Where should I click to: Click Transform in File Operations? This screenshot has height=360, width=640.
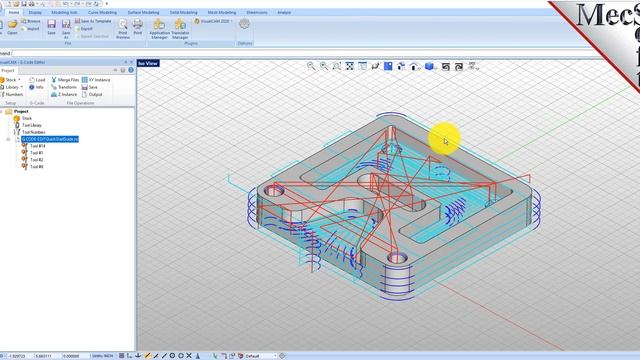point(64,87)
